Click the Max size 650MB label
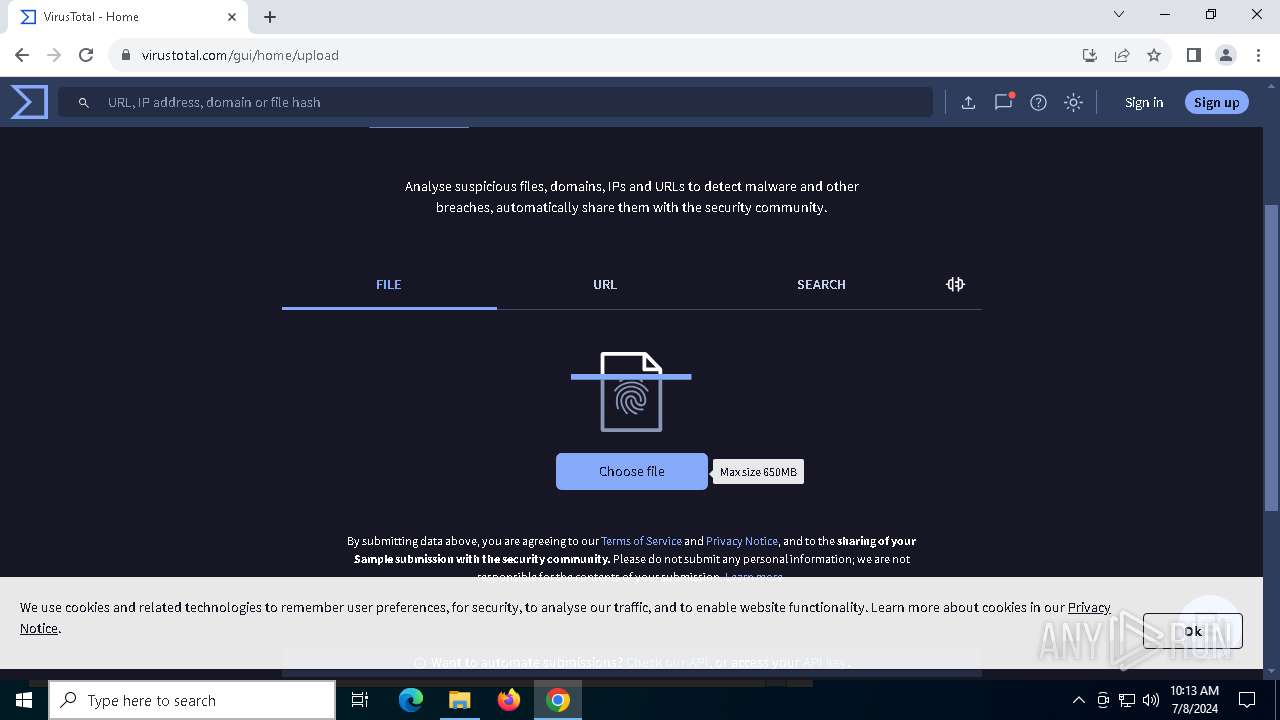The width and height of the screenshot is (1280, 720). (758, 472)
